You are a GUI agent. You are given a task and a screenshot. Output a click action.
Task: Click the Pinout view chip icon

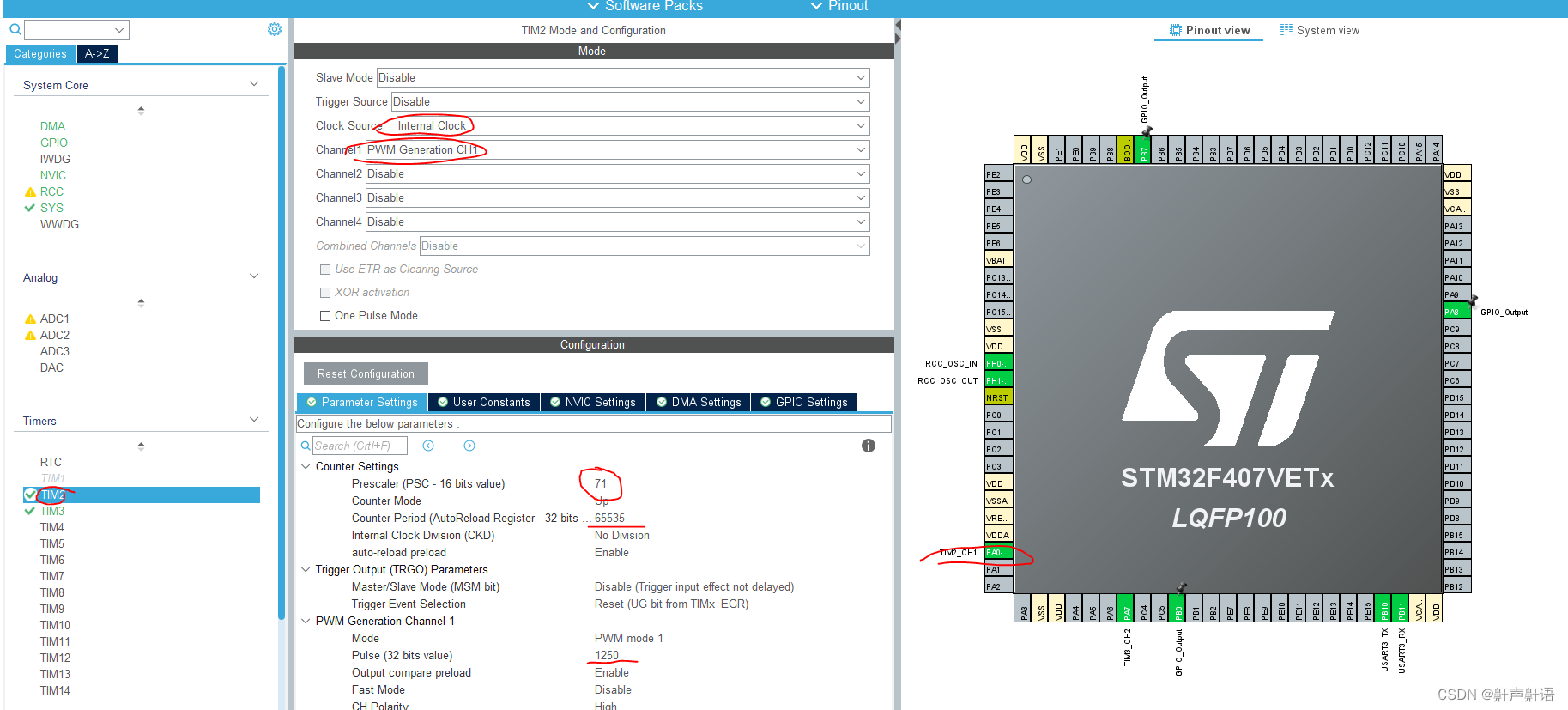click(1176, 30)
